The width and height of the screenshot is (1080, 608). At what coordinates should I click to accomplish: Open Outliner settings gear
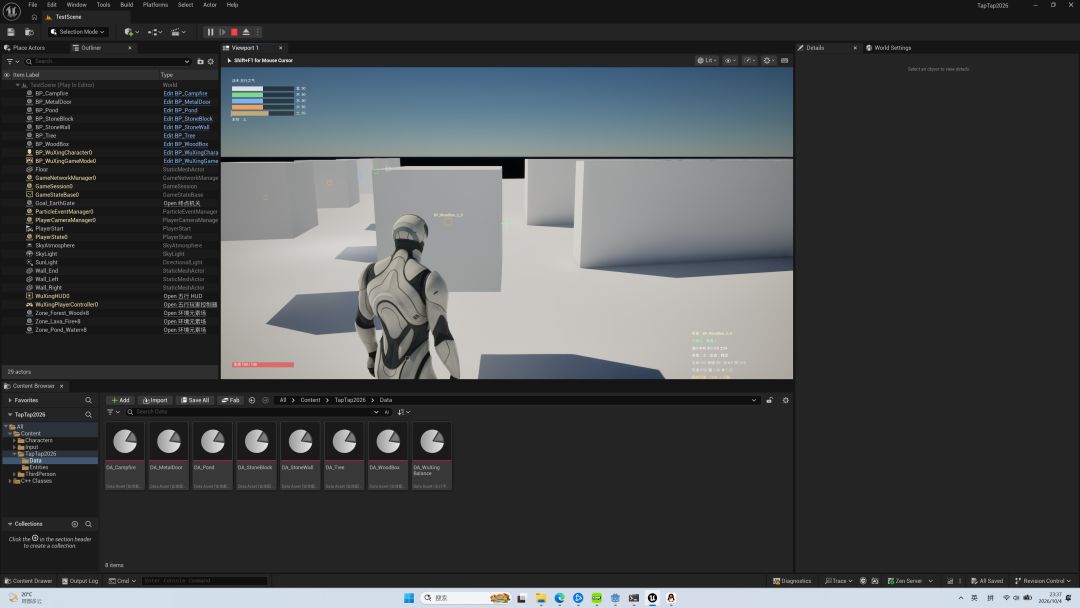[x=211, y=61]
